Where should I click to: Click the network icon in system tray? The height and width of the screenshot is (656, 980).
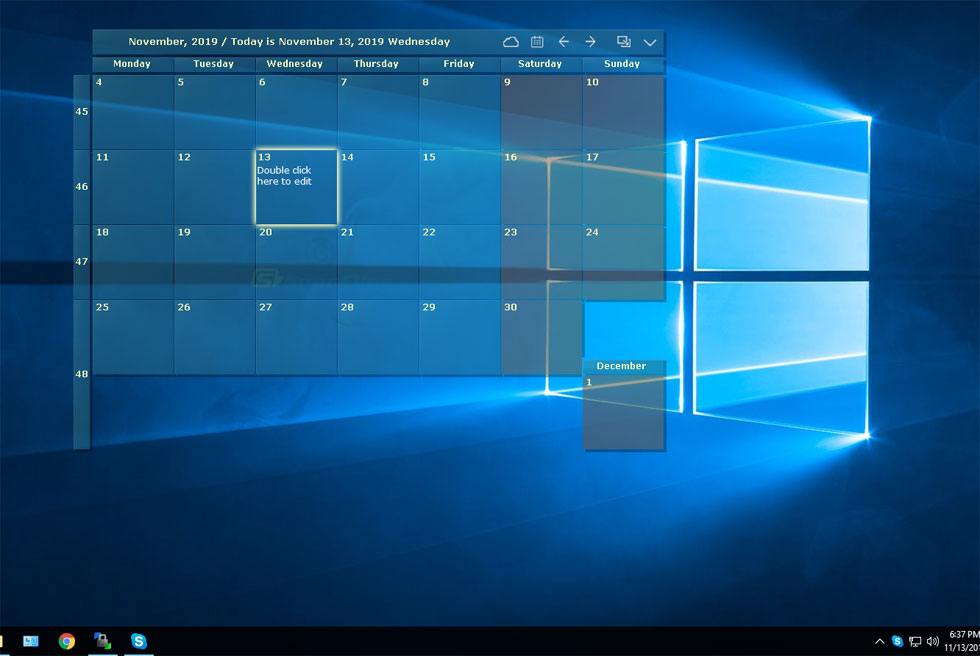[x=915, y=641]
